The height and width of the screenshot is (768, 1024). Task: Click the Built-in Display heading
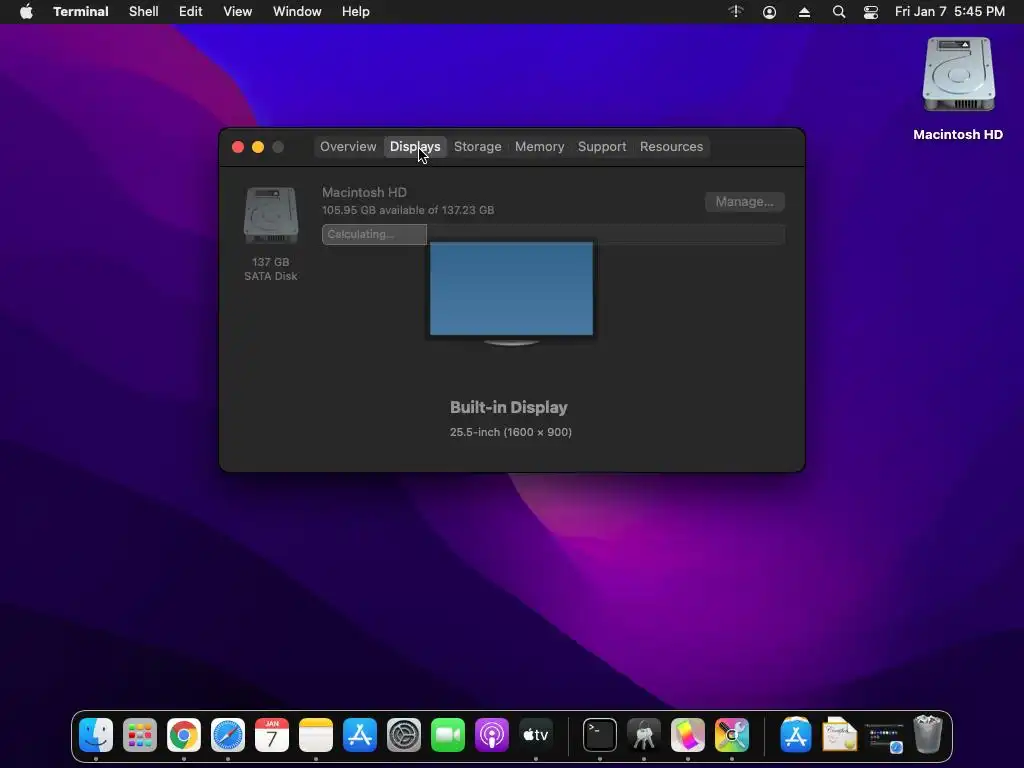coord(509,408)
